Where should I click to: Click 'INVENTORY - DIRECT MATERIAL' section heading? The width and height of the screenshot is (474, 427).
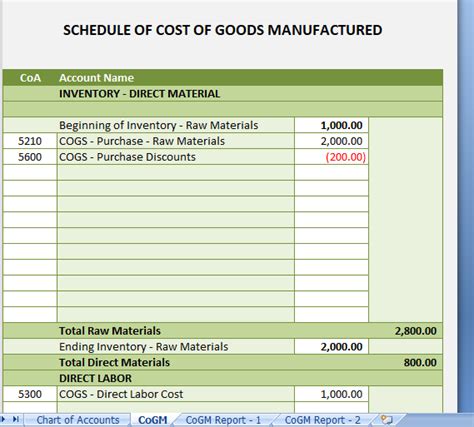(139, 94)
